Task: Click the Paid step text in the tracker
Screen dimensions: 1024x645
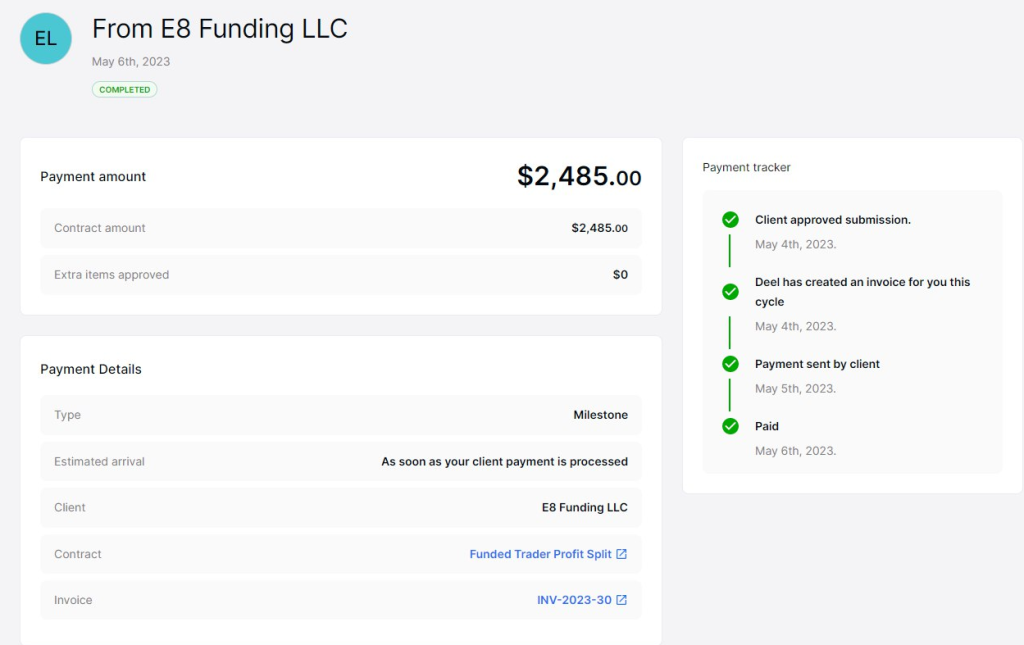Action: (767, 426)
